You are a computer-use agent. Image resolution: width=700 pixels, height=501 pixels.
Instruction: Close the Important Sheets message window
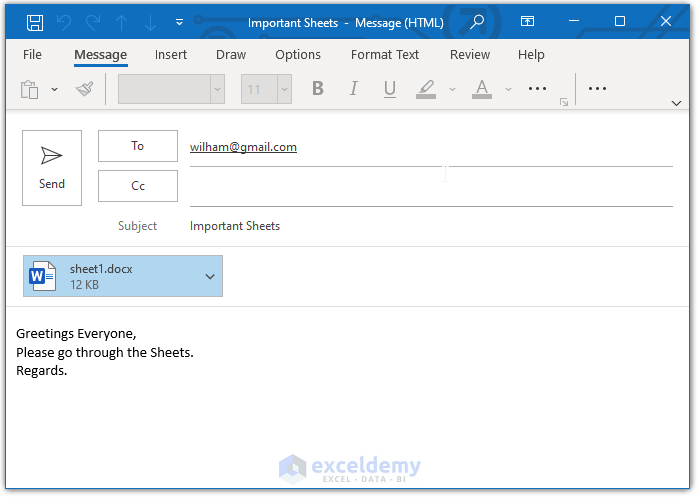(666, 21)
